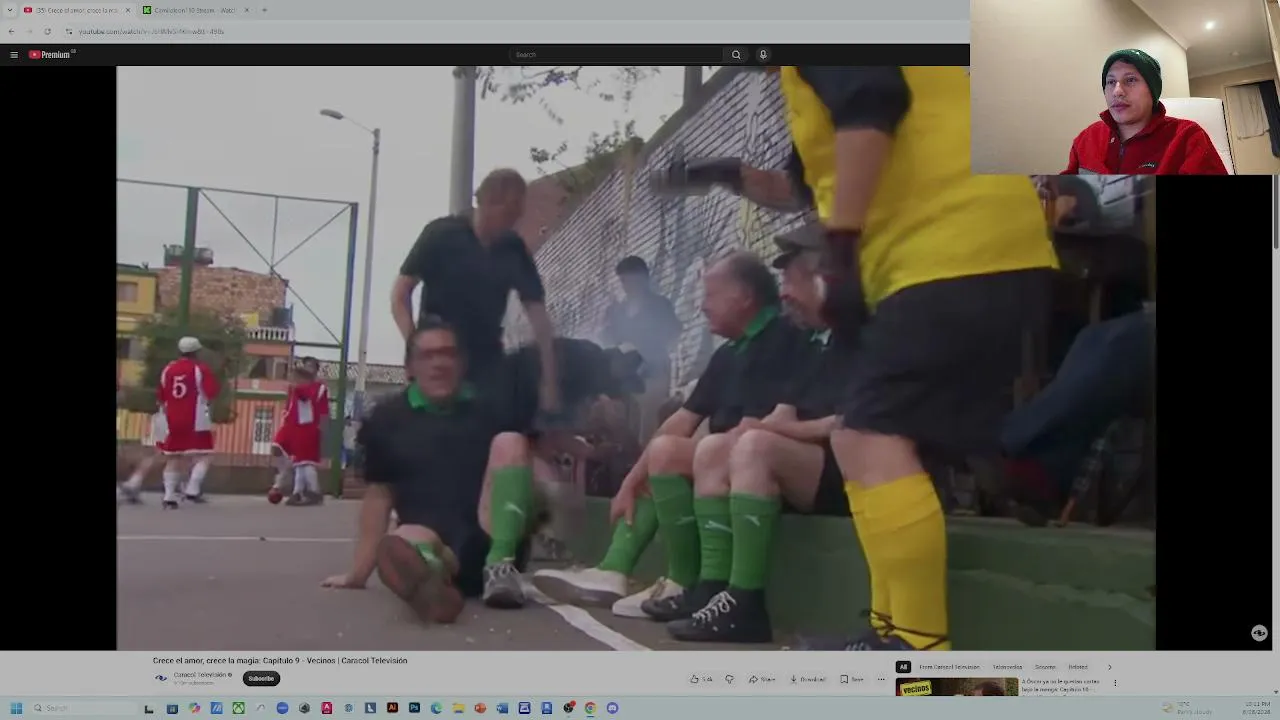Select the Related filter chip
Screen dimensions: 1280x720
point(1078,667)
